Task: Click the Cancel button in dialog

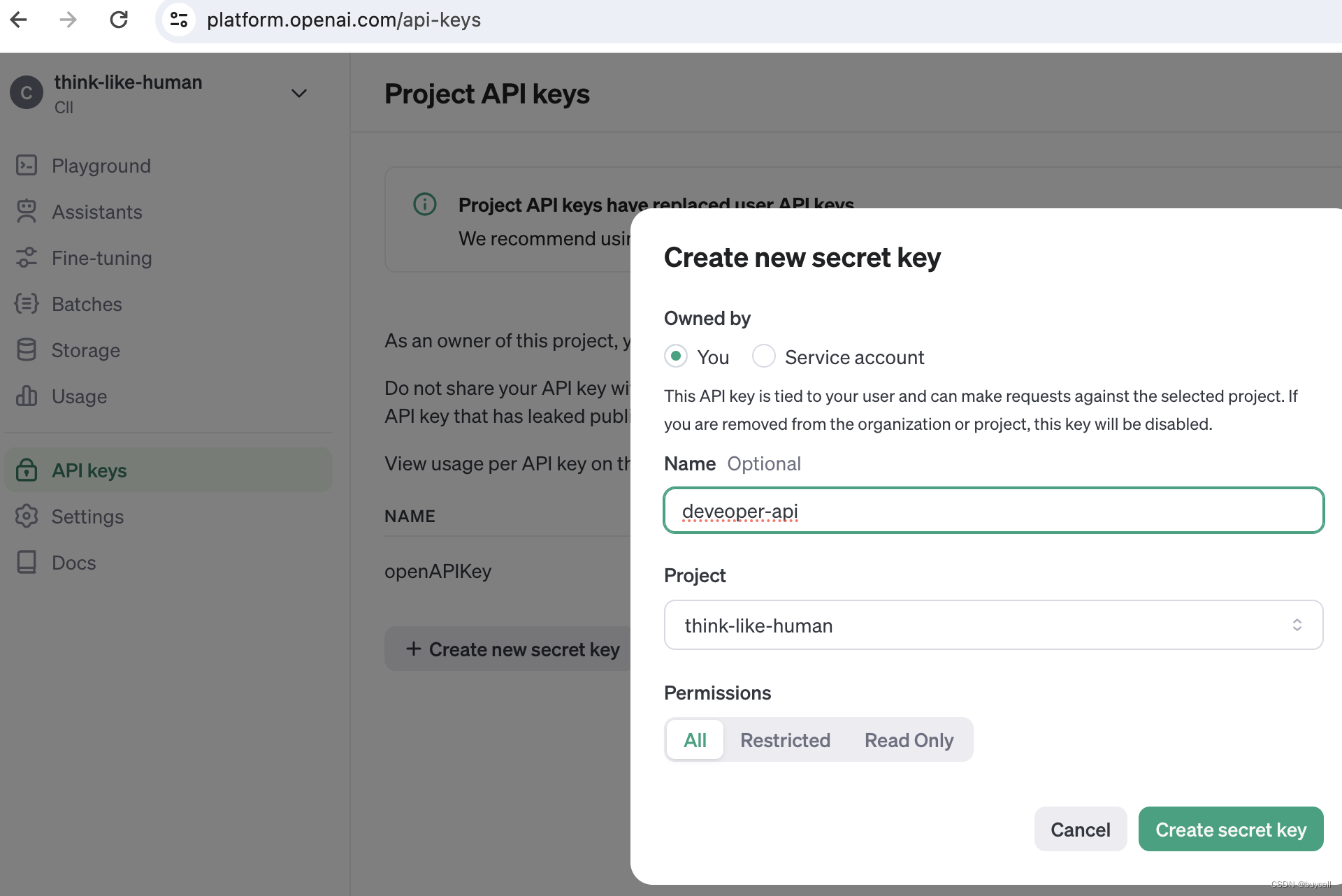Action: (x=1080, y=830)
